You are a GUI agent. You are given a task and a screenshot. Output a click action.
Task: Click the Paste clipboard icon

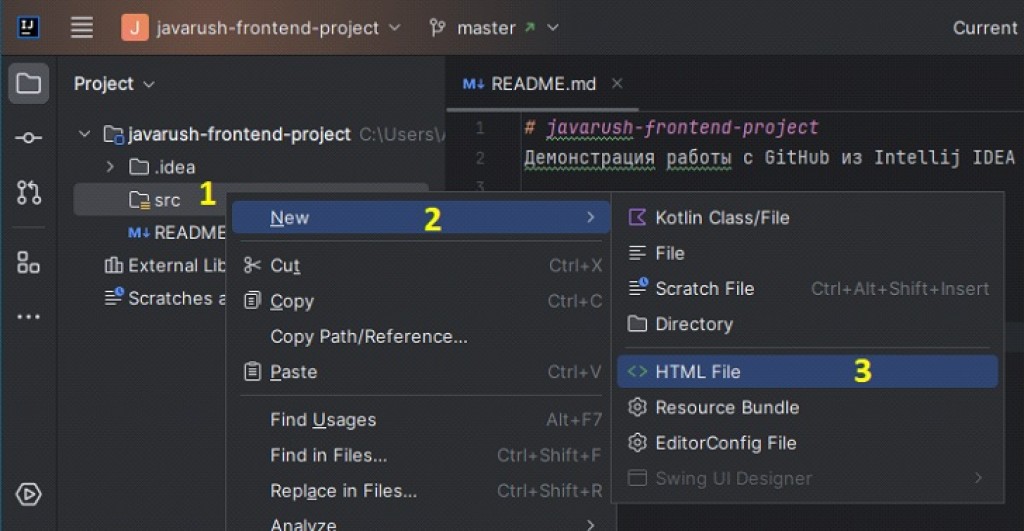(x=252, y=372)
